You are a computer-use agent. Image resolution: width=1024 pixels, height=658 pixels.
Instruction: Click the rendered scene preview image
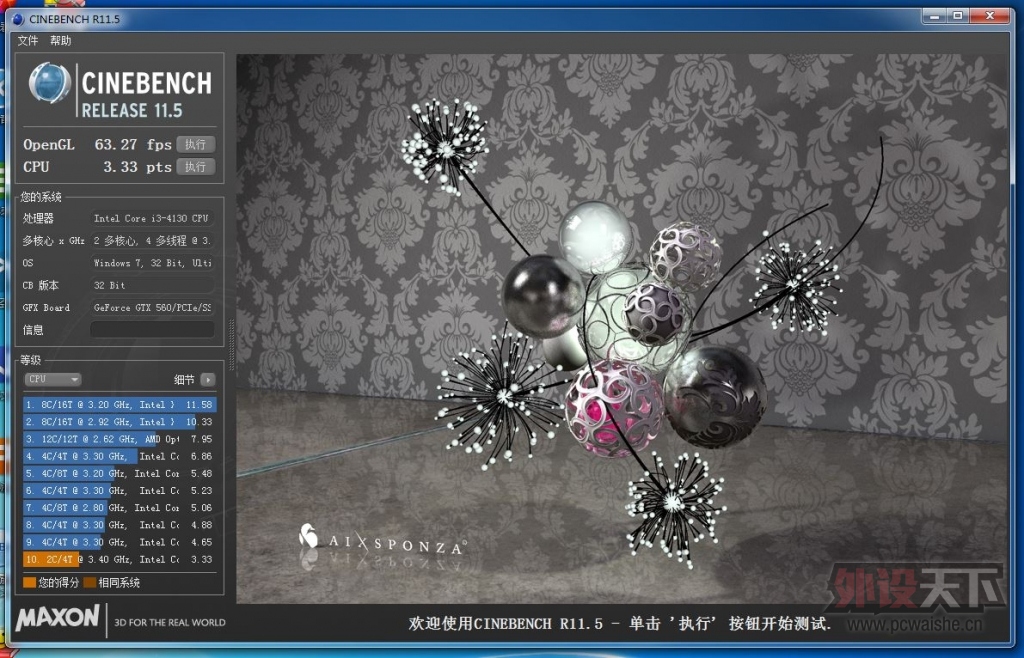pos(622,328)
